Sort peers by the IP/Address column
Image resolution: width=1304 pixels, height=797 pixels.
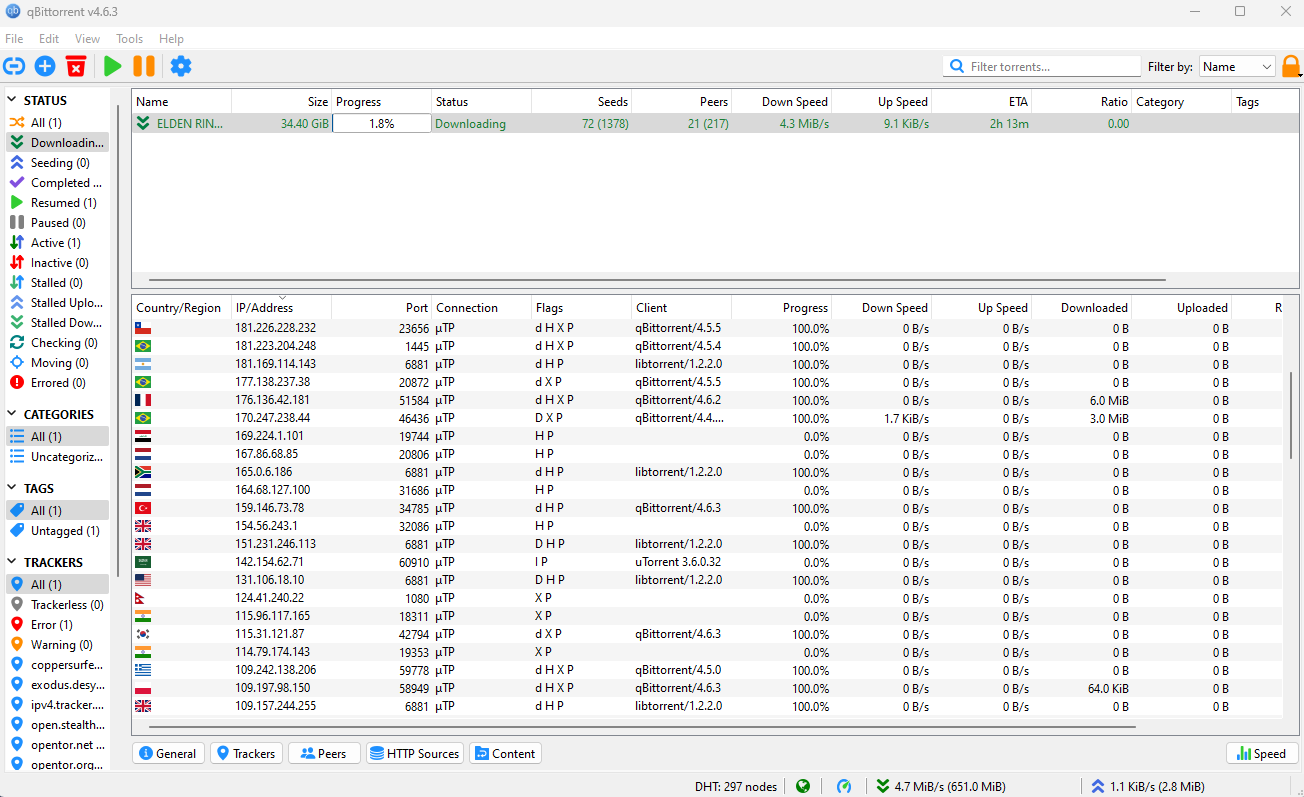coord(281,308)
